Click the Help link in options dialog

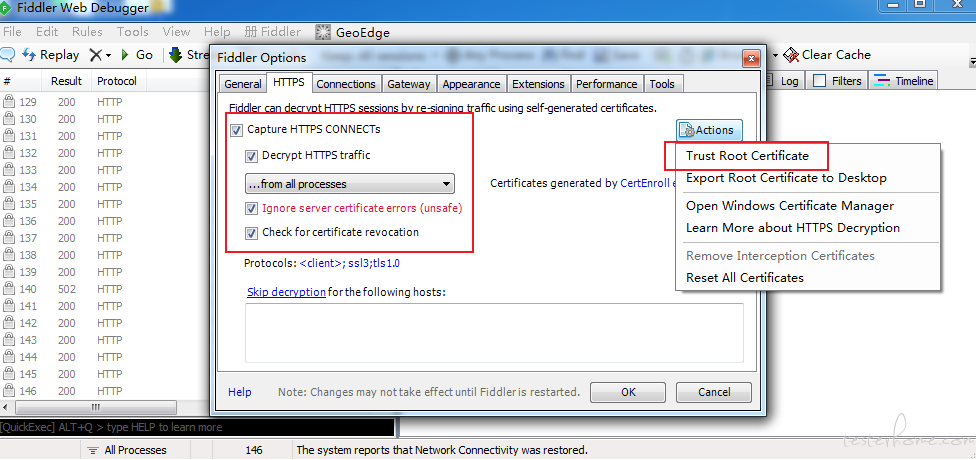coord(240,392)
